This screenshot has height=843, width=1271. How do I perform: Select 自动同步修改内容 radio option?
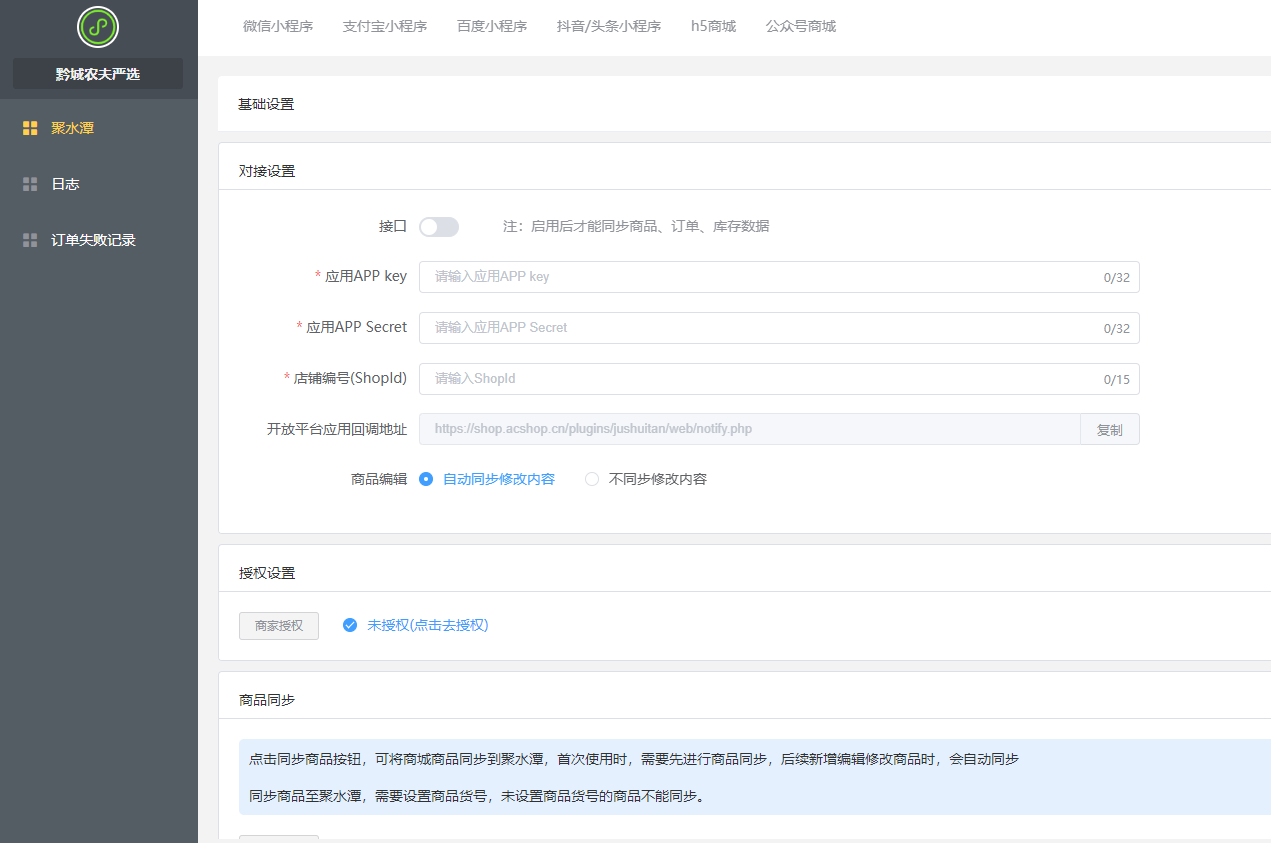(x=487, y=479)
